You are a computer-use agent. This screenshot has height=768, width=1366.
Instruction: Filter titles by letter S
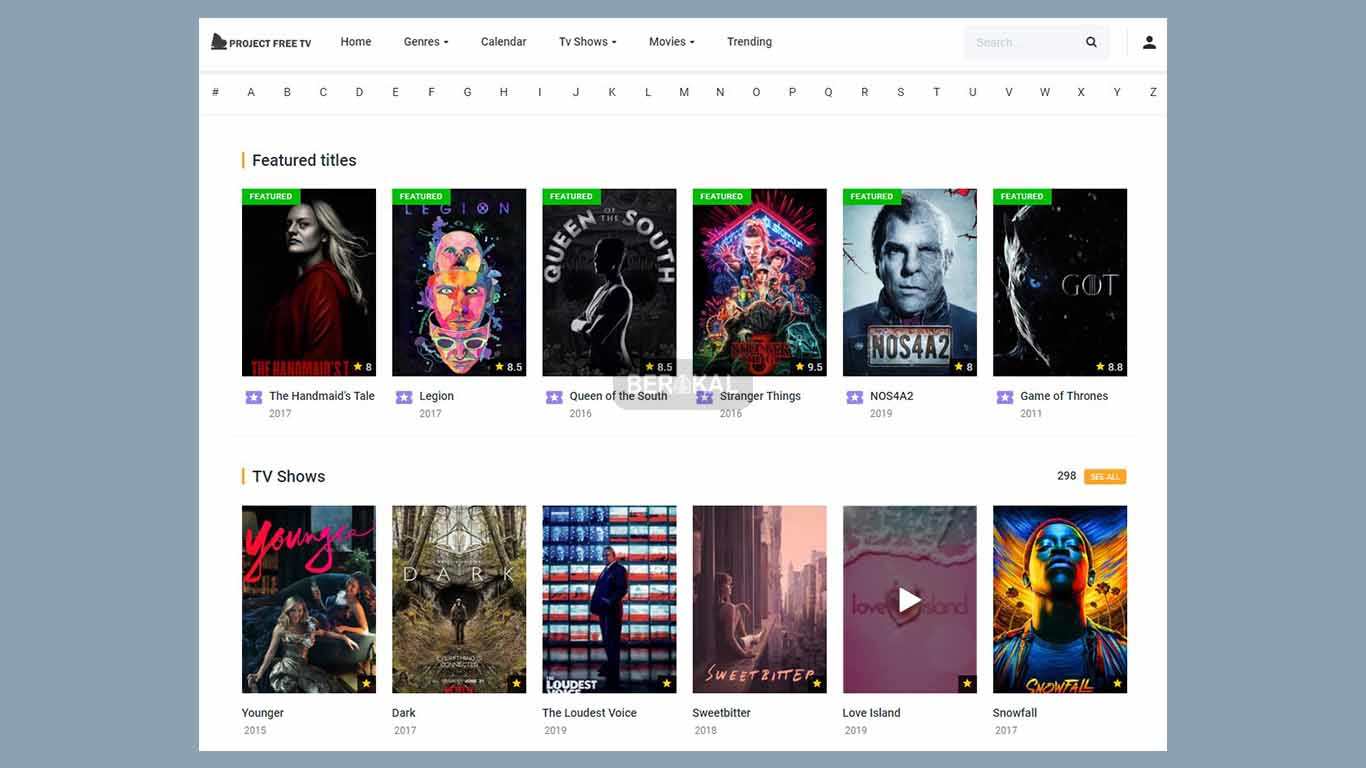point(900,92)
